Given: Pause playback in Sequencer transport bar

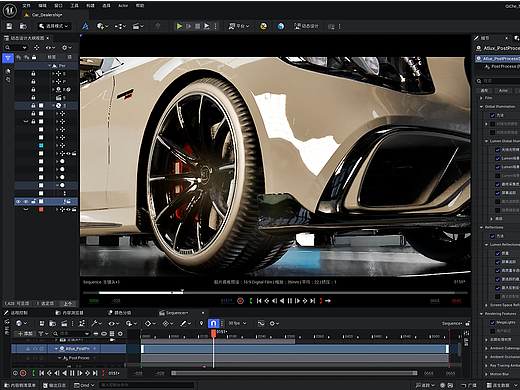Looking at the screenshot, I should [x=72, y=373].
